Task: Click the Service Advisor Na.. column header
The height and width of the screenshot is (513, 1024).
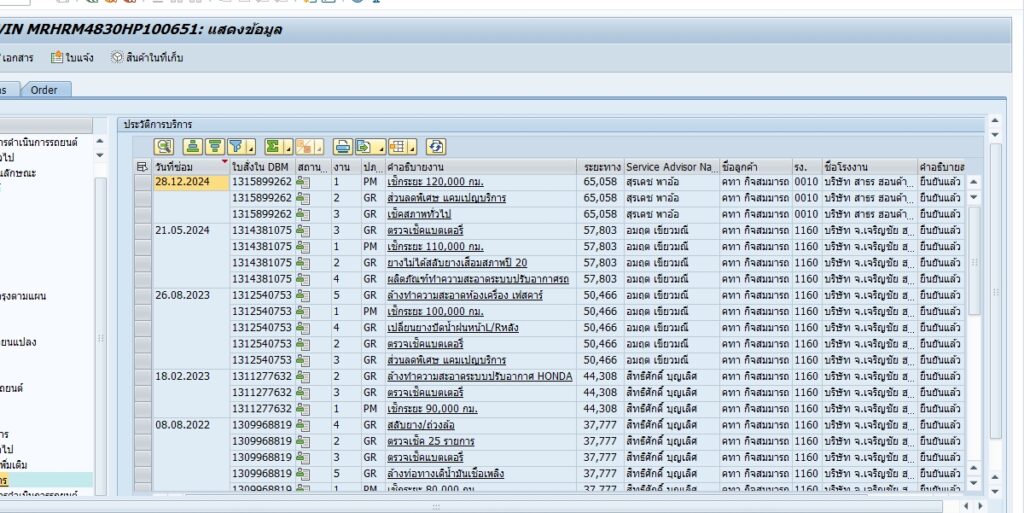Action: pos(671,167)
